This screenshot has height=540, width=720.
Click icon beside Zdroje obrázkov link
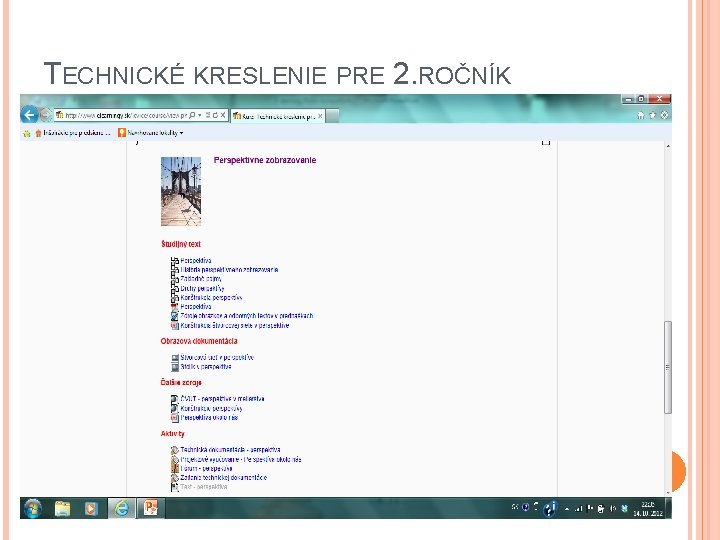(174, 316)
